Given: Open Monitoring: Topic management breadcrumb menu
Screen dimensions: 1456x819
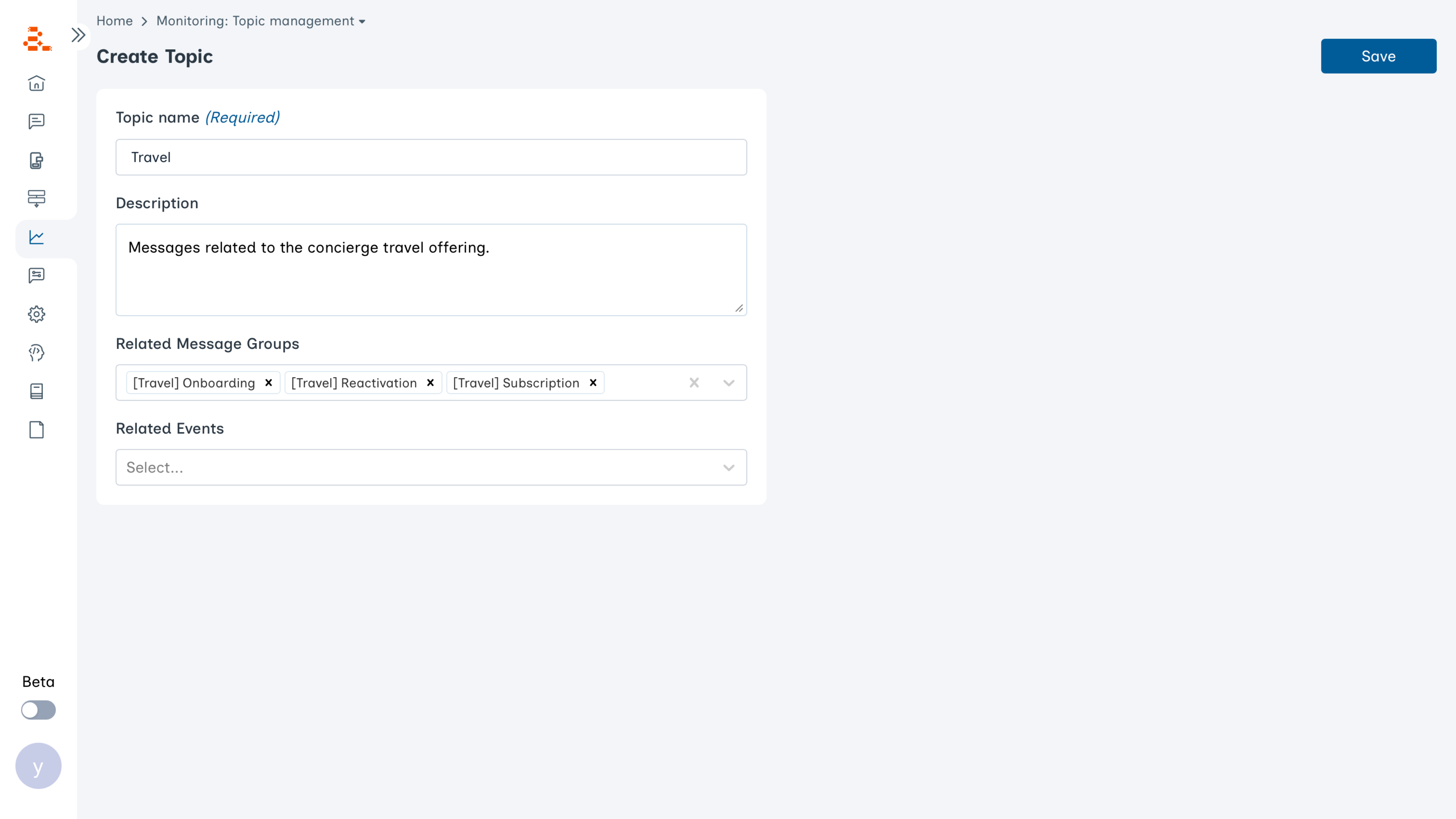Looking at the screenshot, I should pos(260,21).
